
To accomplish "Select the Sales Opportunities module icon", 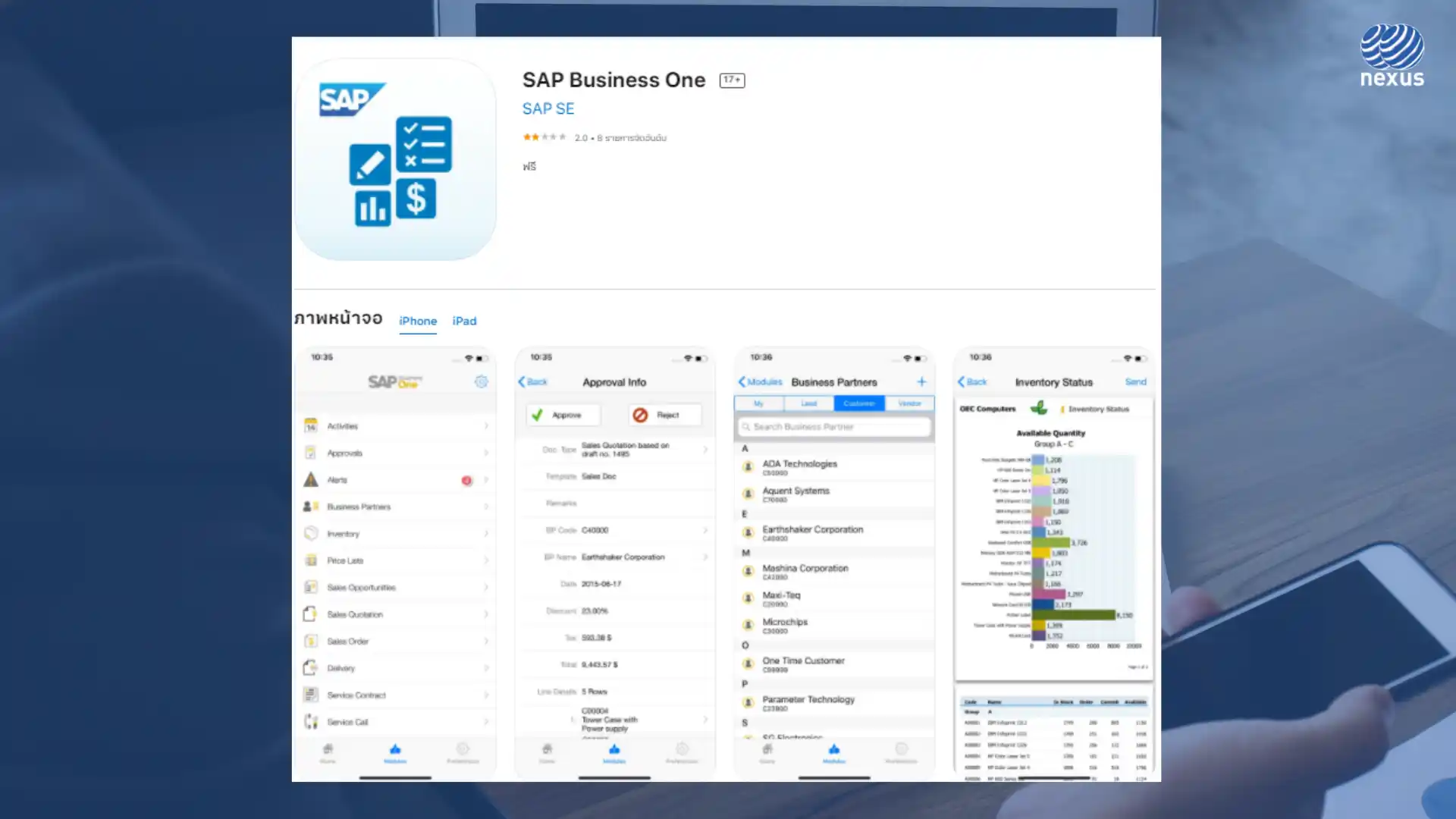I will pos(311,587).
